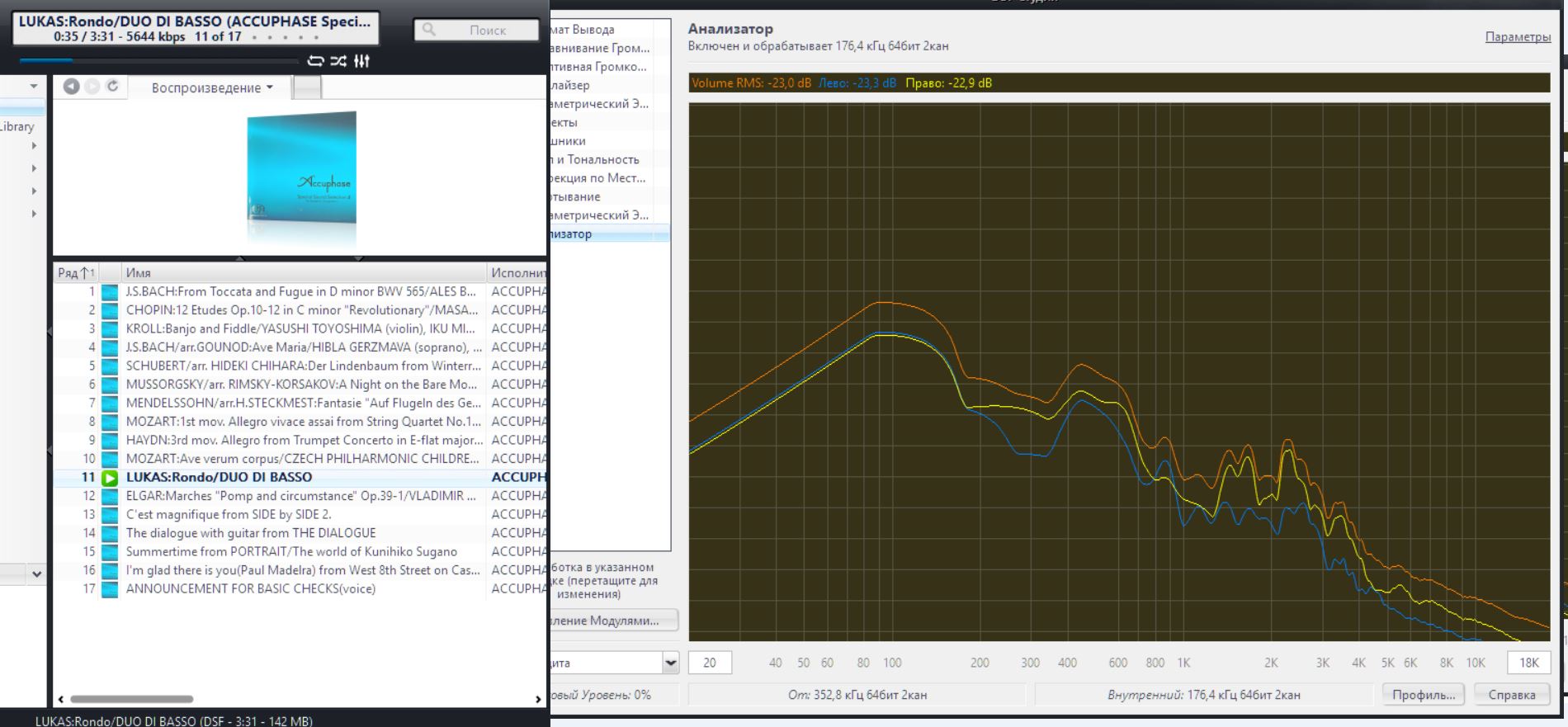Go back using the left arrow navigation button
1568x727 pixels.
[72, 87]
